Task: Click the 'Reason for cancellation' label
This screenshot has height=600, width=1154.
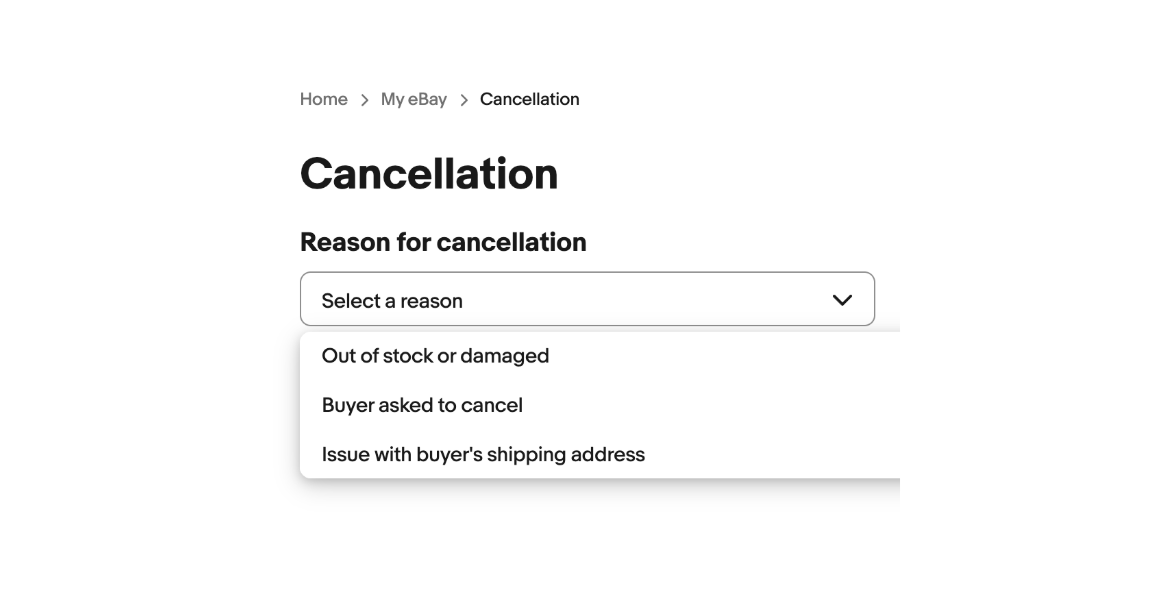Action: [443, 242]
